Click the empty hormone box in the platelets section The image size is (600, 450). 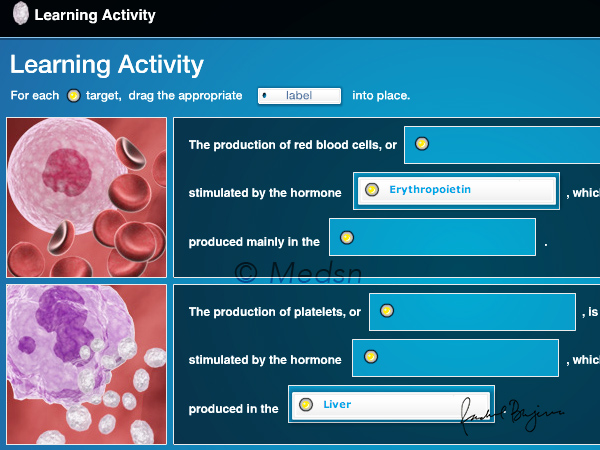(468, 358)
